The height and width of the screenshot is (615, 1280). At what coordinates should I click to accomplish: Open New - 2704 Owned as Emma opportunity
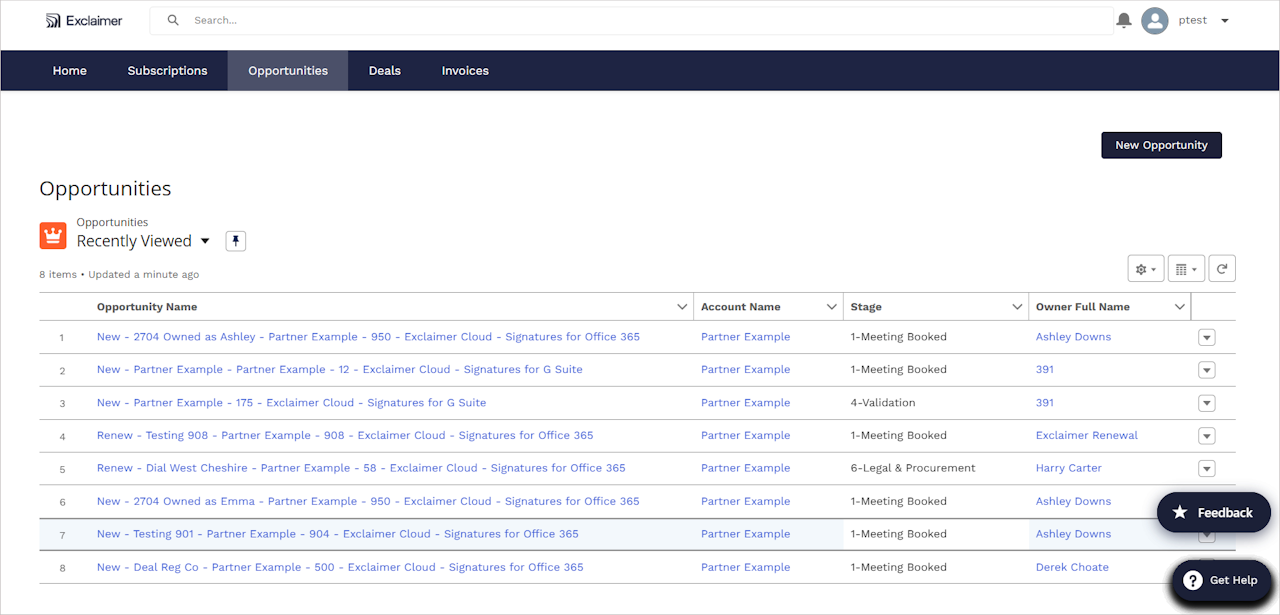pos(368,502)
